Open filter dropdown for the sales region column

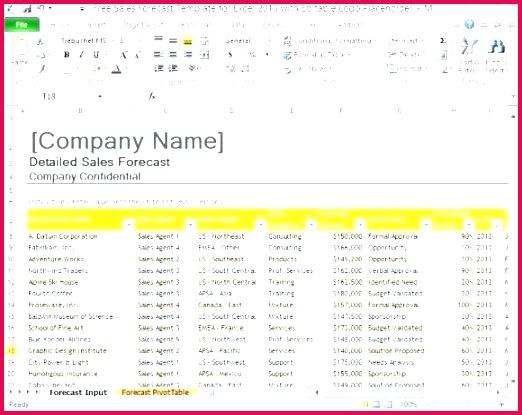[x=261, y=225]
